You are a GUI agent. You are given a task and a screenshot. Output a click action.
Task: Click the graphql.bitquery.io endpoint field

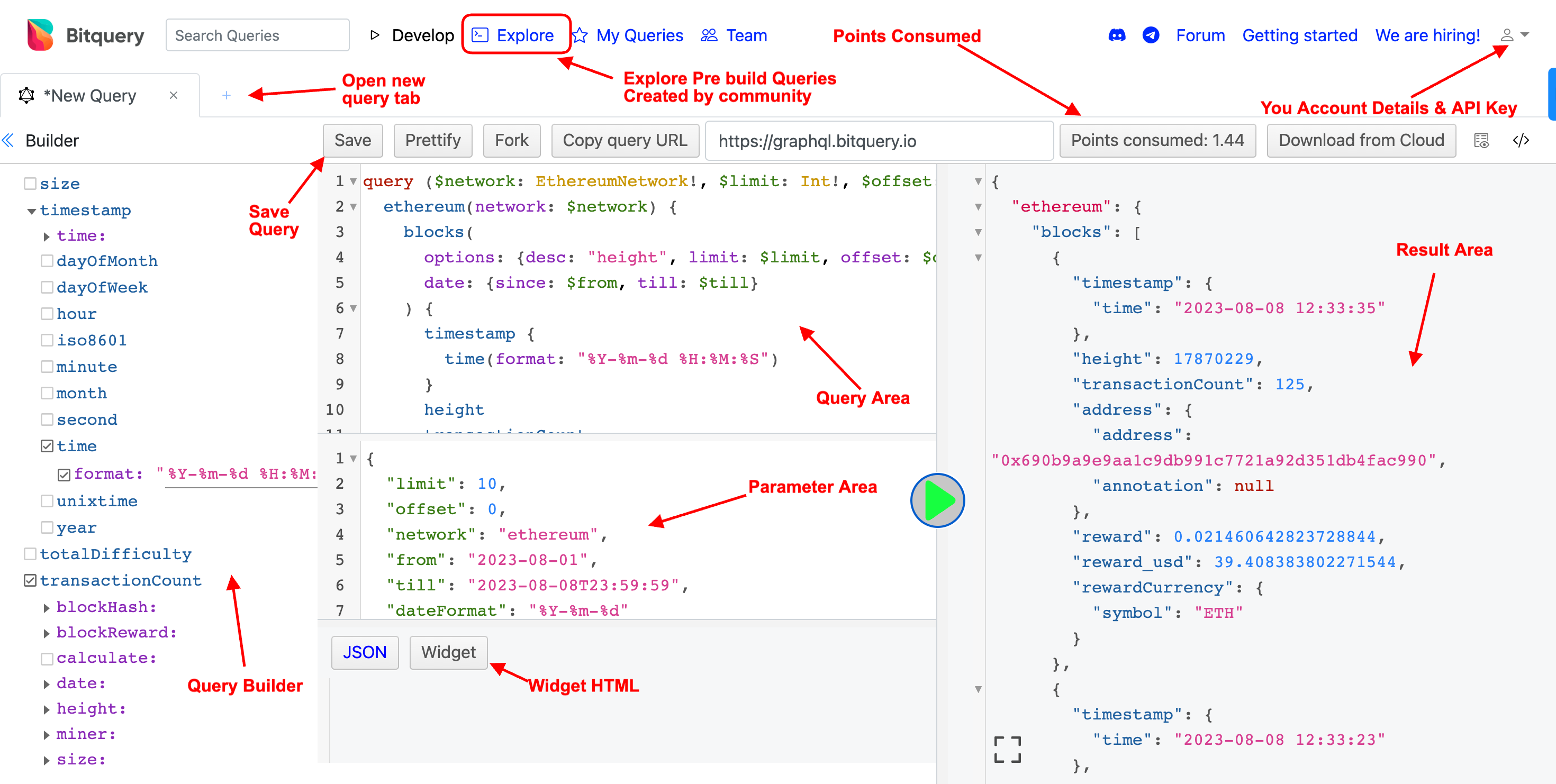tap(880, 141)
